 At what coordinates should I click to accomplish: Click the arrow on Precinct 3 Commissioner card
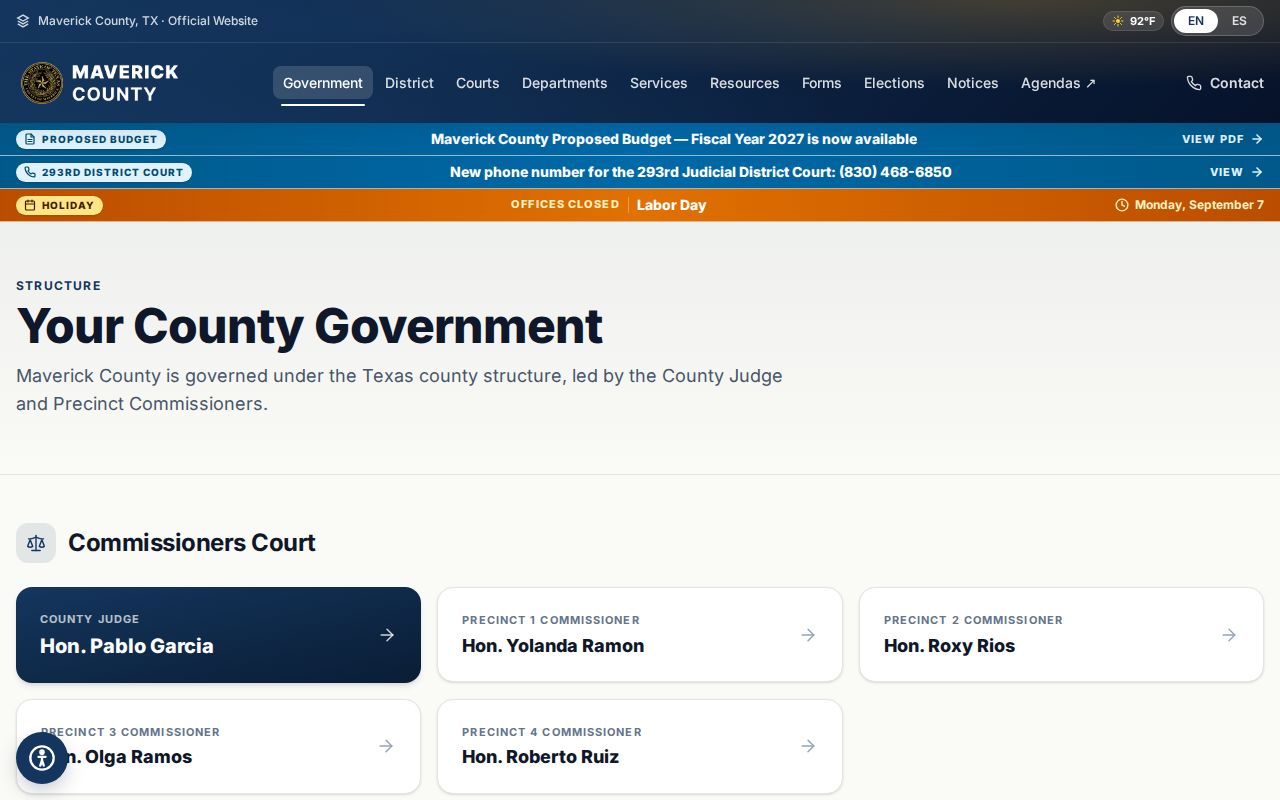coord(386,746)
